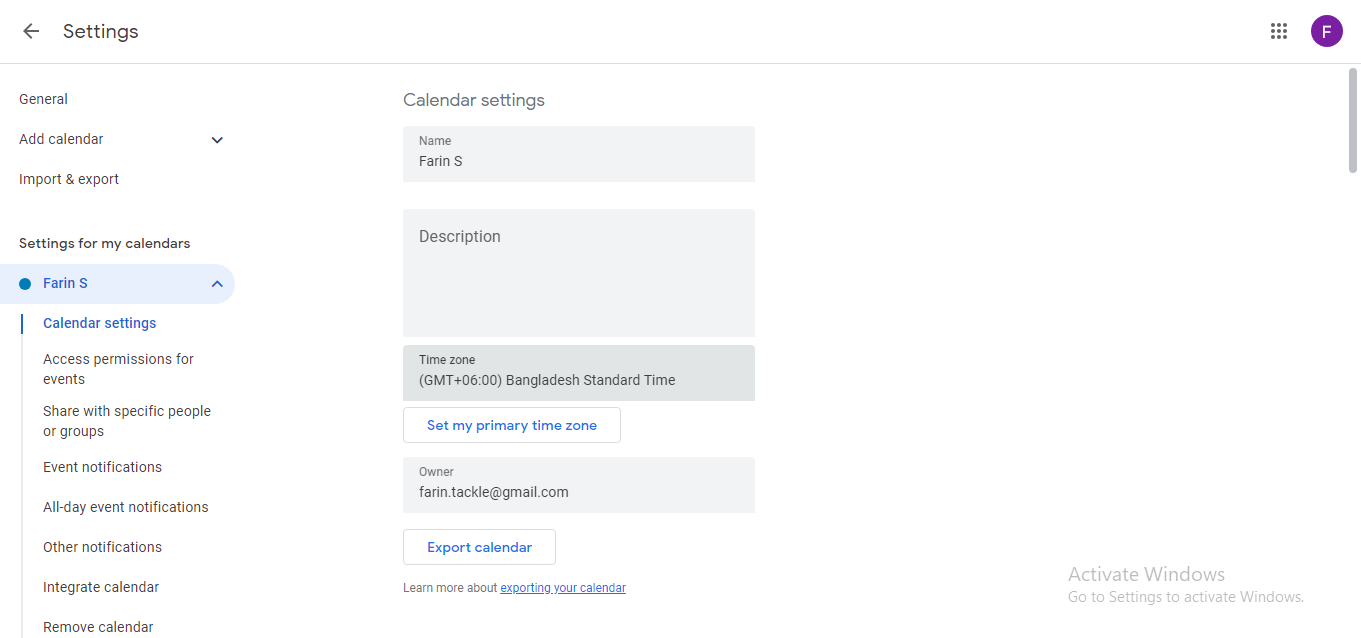Click the Export calendar button

pos(478,546)
